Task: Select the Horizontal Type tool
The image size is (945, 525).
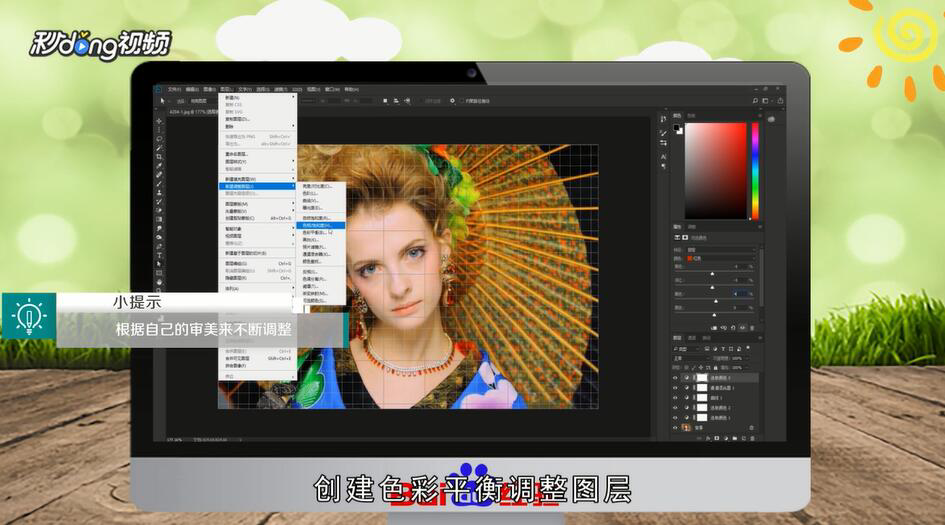Action: coord(159,255)
